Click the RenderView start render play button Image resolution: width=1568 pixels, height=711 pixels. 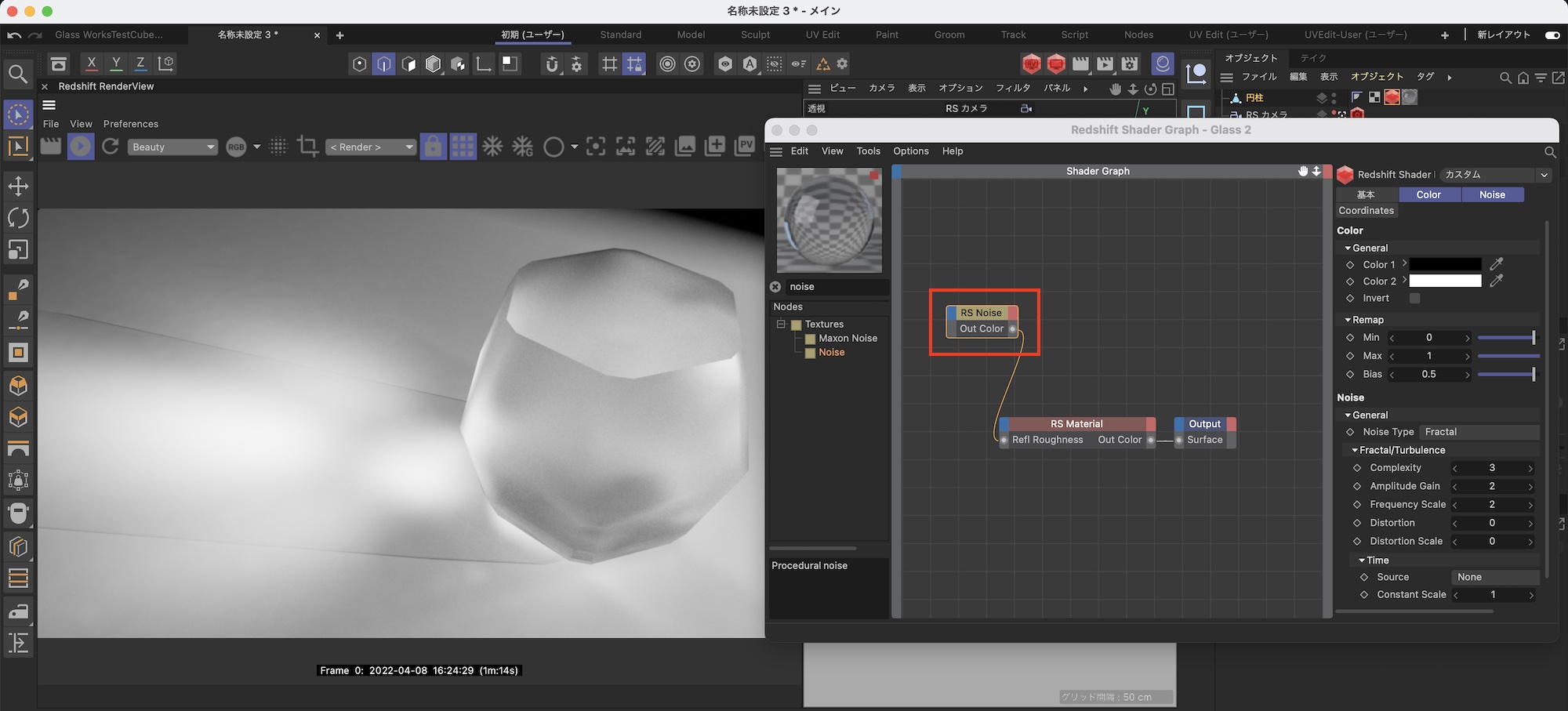click(x=80, y=147)
